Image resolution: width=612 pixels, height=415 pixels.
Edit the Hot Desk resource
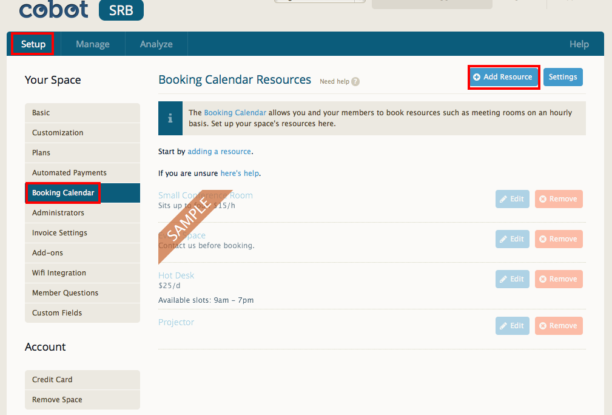[512, 279]
